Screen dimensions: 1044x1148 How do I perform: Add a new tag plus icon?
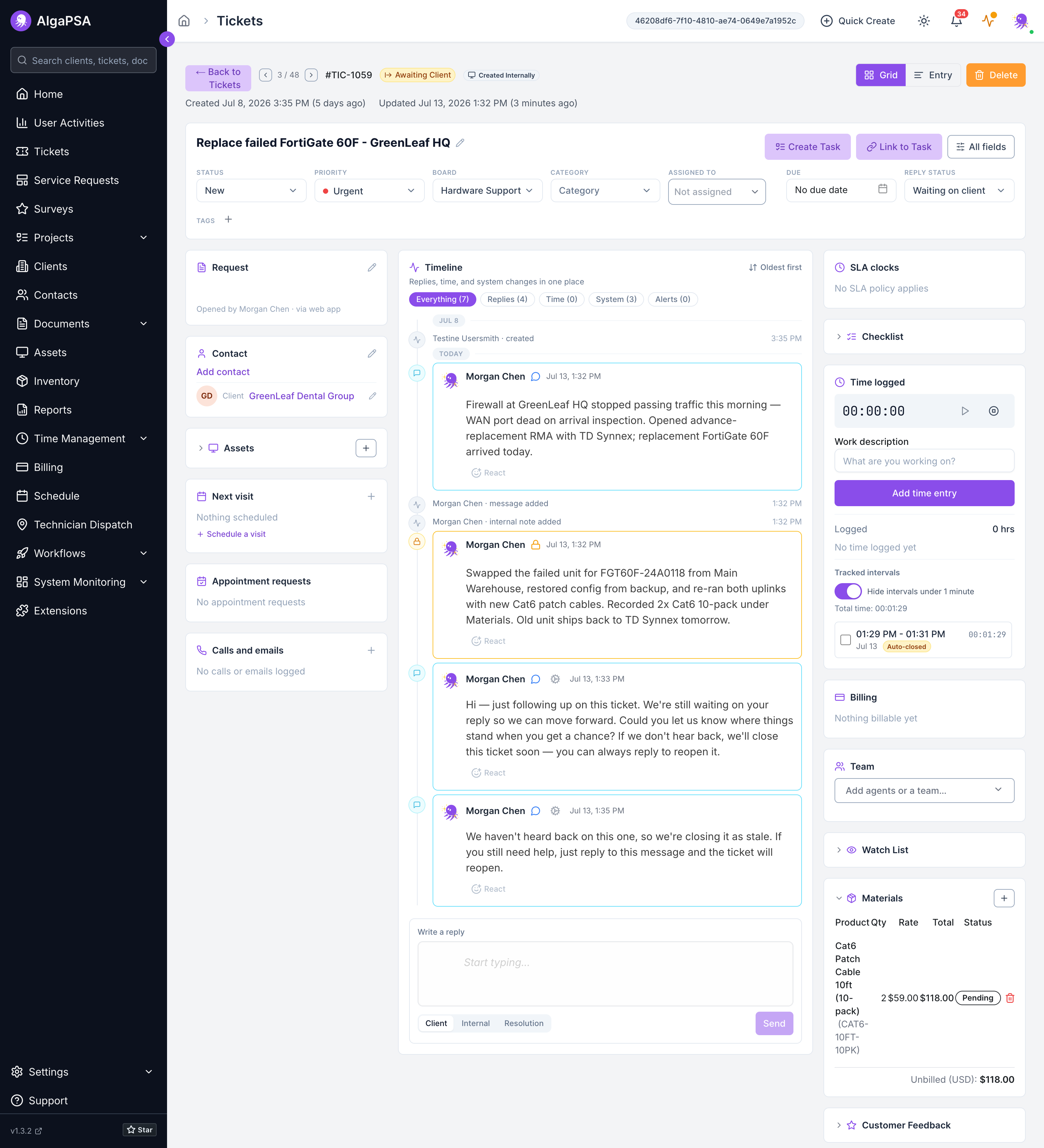coord(228,220)
